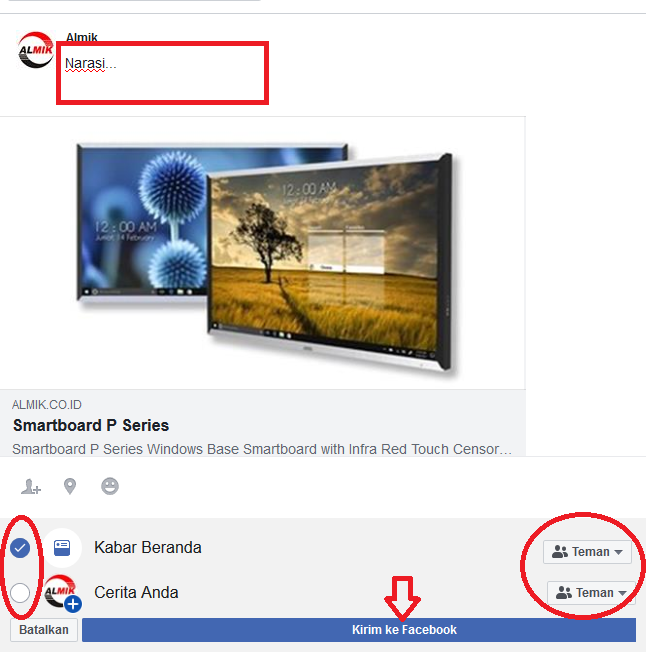Open the Teman audience dropdown for Kabar Beranda
646x652 pixels.
coord(587,552)
